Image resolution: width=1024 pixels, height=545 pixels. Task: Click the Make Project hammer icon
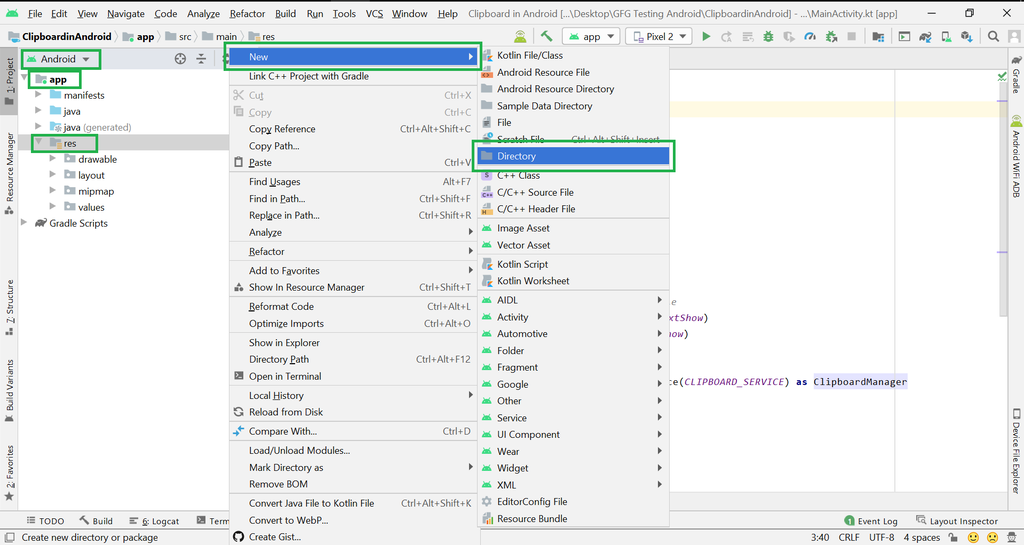[547, 36]
